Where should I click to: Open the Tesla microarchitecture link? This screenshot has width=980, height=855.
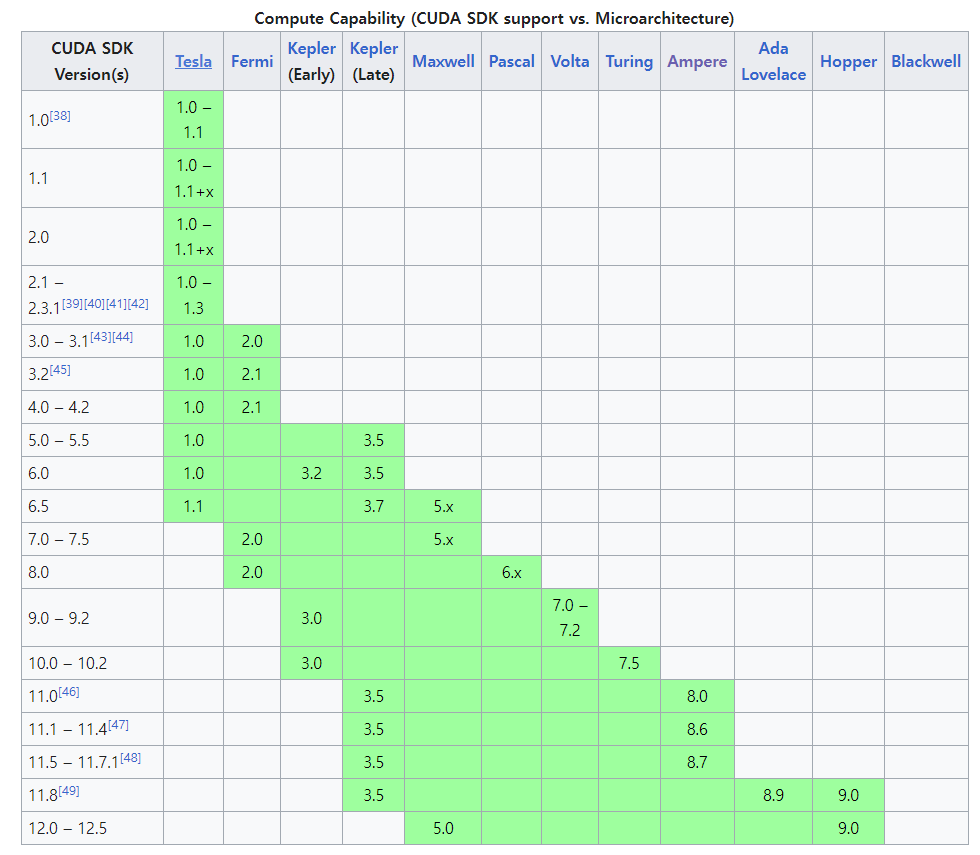coord(193,61)
